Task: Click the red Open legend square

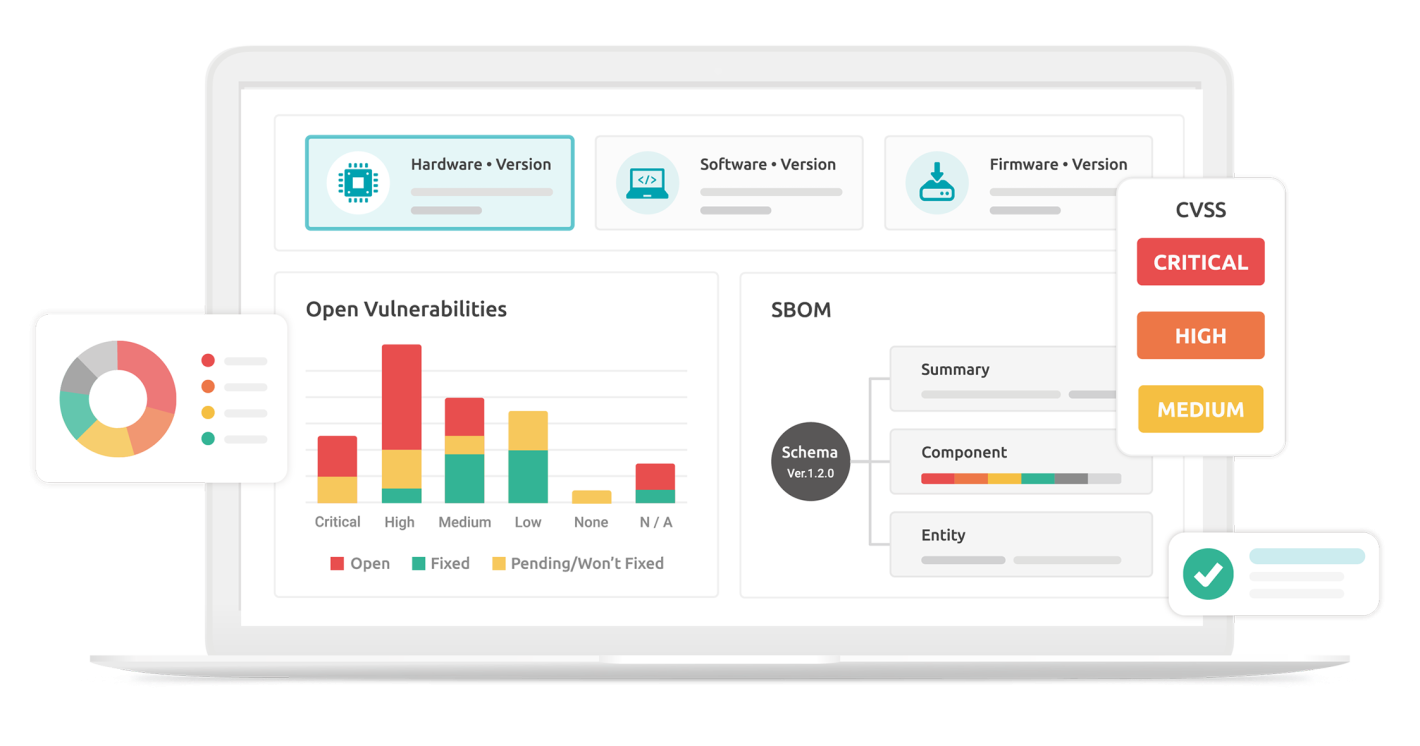Action: pyautogui.click(x=337, y=564)
